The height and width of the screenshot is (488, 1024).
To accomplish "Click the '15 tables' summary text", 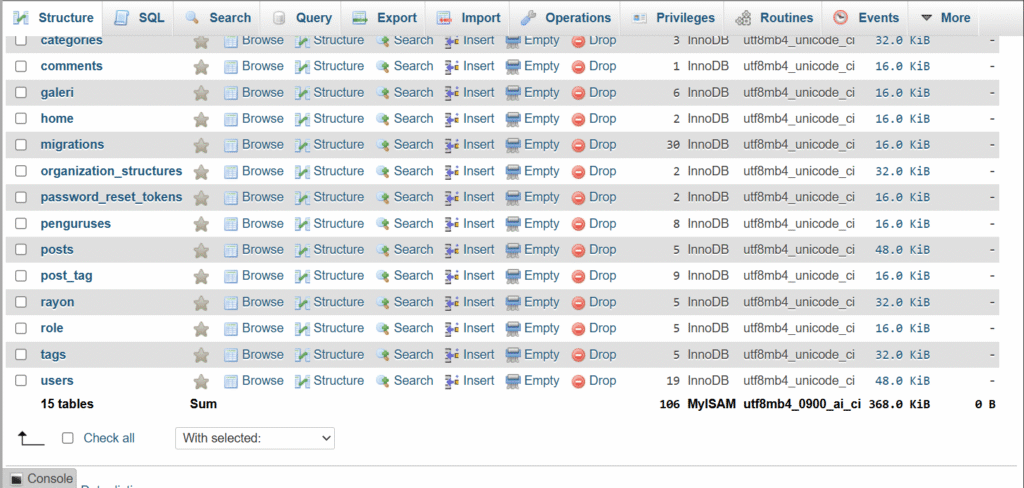I will coord(67,404).
